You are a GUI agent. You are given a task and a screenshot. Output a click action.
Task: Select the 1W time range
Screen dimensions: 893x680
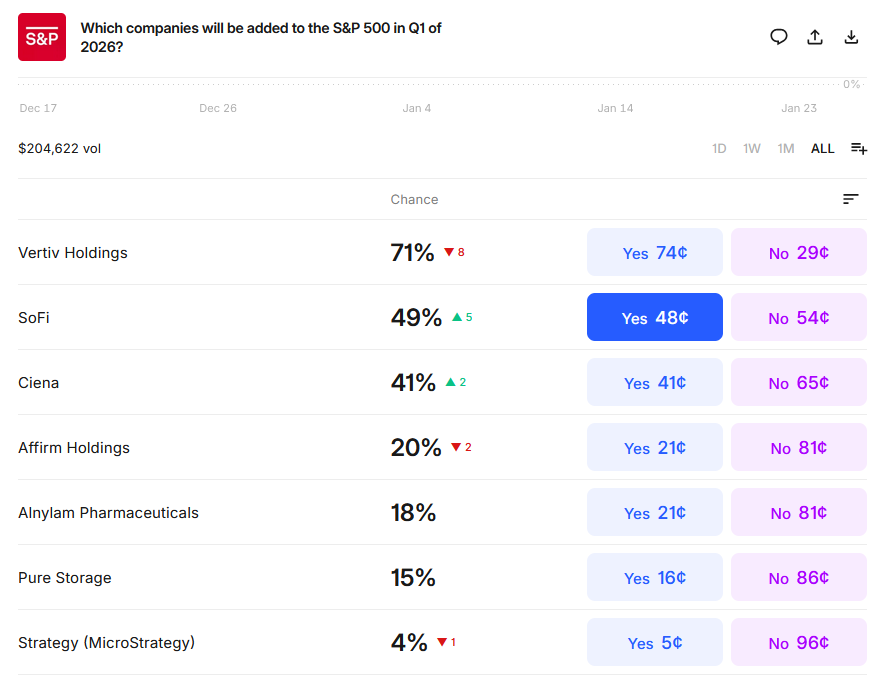coord(752,149)
